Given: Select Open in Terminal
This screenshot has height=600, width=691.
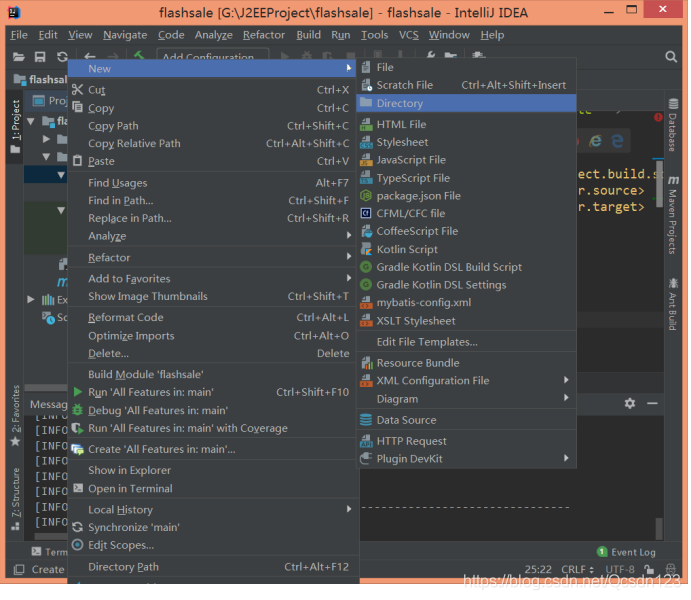Looking at the screenshot, I should [x=212, y=489].
